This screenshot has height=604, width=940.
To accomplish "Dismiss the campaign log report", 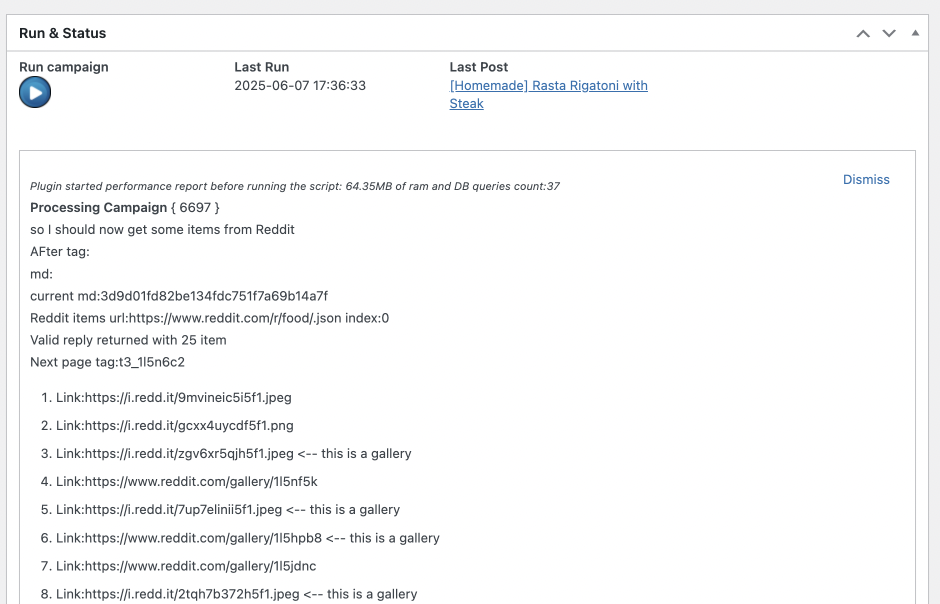I will point(866,179).
